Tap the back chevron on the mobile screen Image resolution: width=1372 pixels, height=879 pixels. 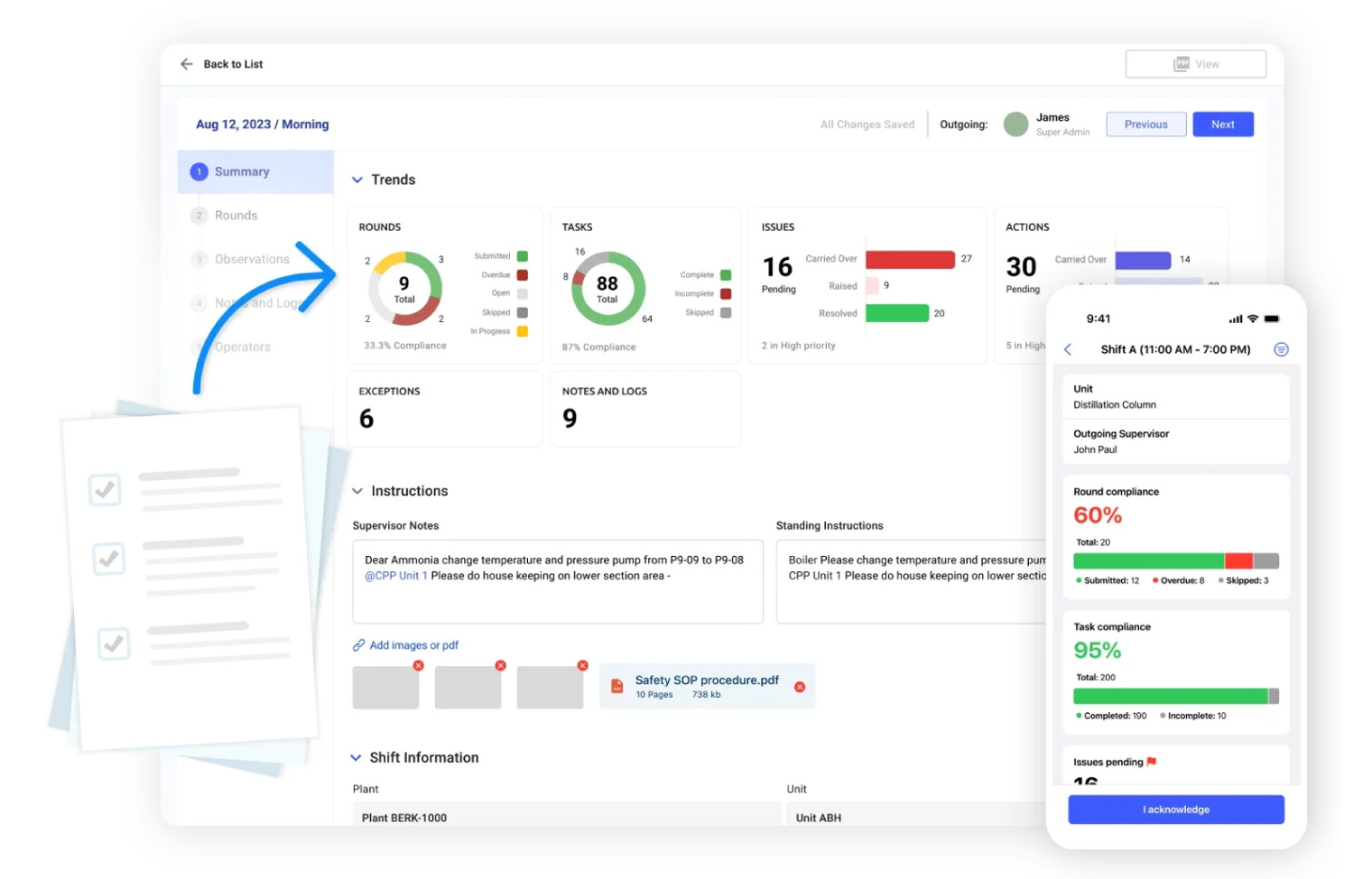click(1069, 349)
